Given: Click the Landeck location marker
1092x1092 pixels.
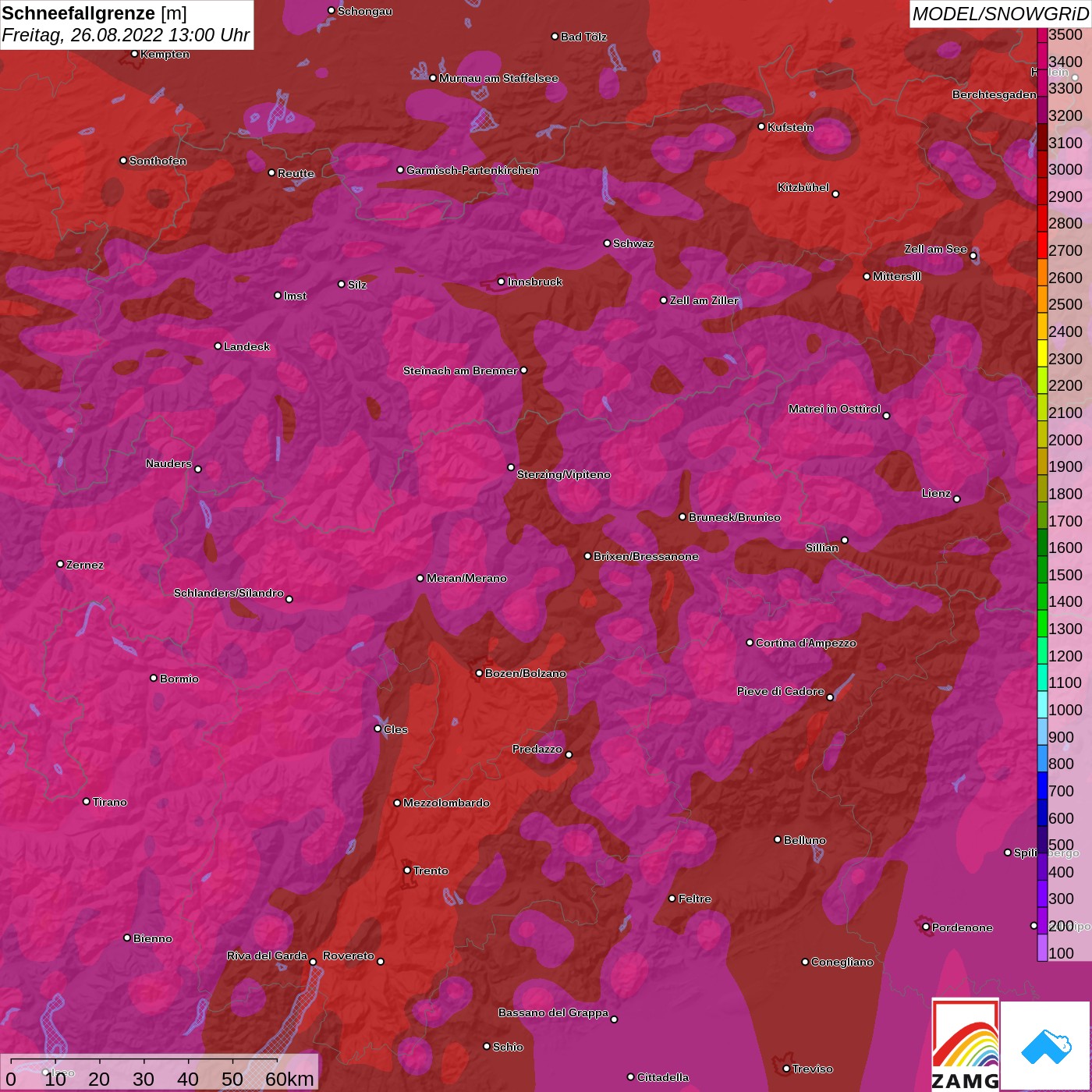Looking at the screenshot, I should (x=218, y=346).
